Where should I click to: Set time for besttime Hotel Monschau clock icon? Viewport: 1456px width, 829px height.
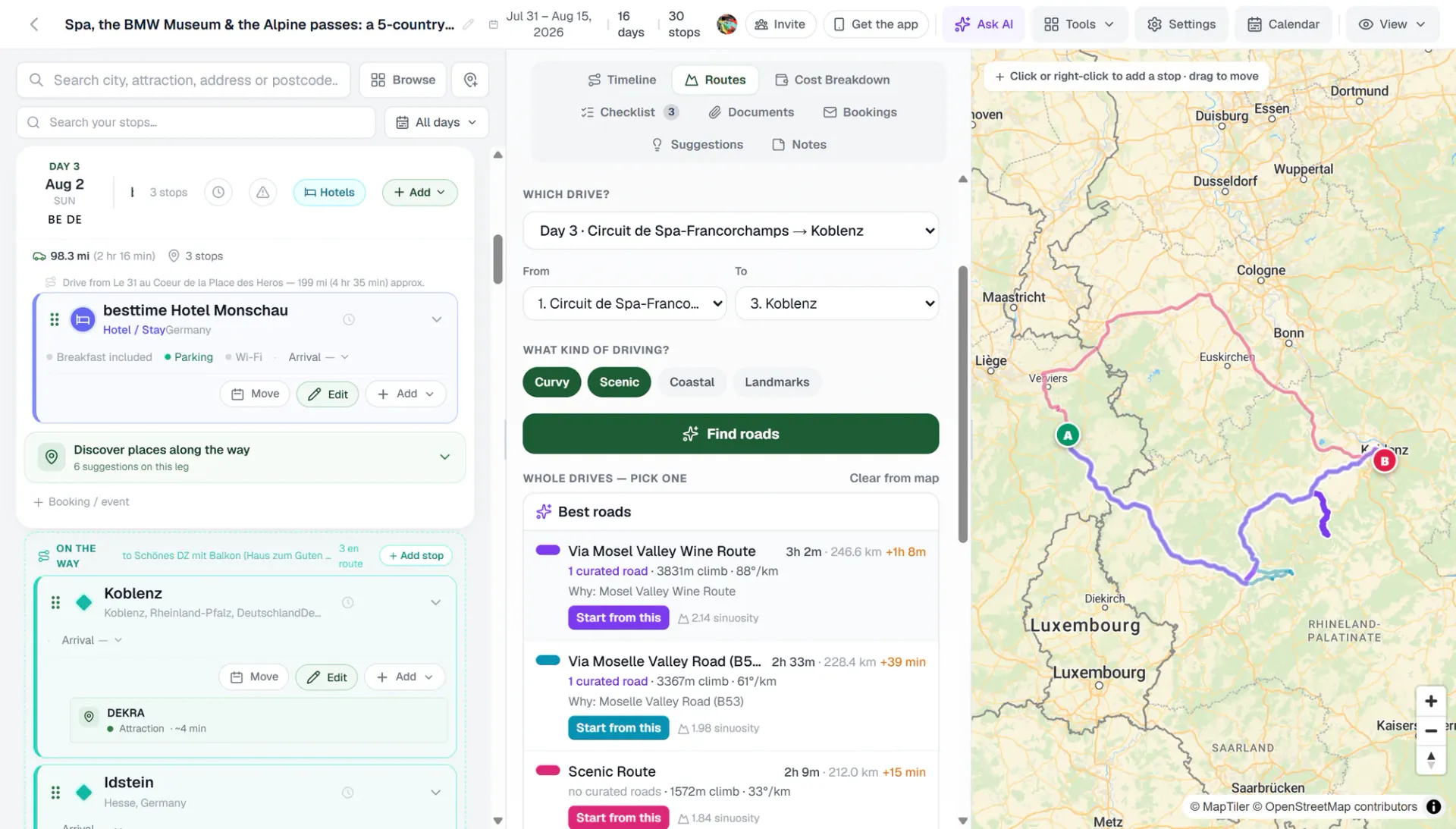pos(349,319)
